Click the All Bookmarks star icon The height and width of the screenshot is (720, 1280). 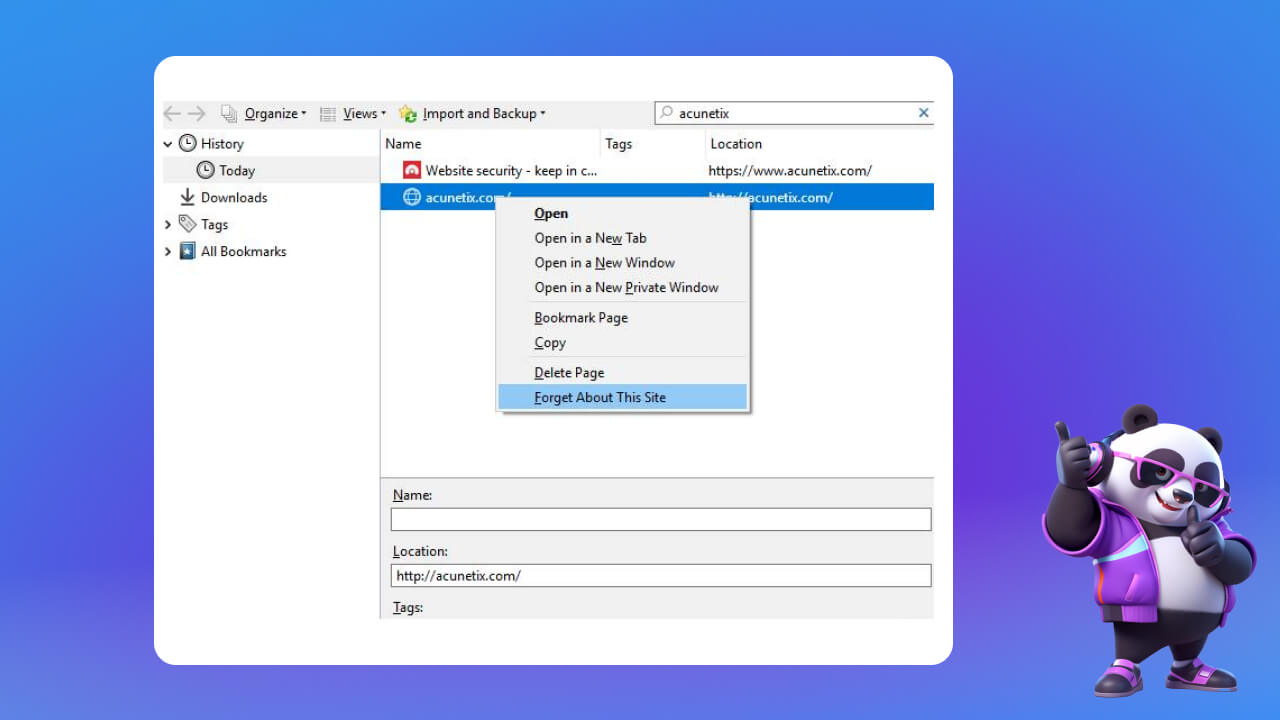[187, 251]
